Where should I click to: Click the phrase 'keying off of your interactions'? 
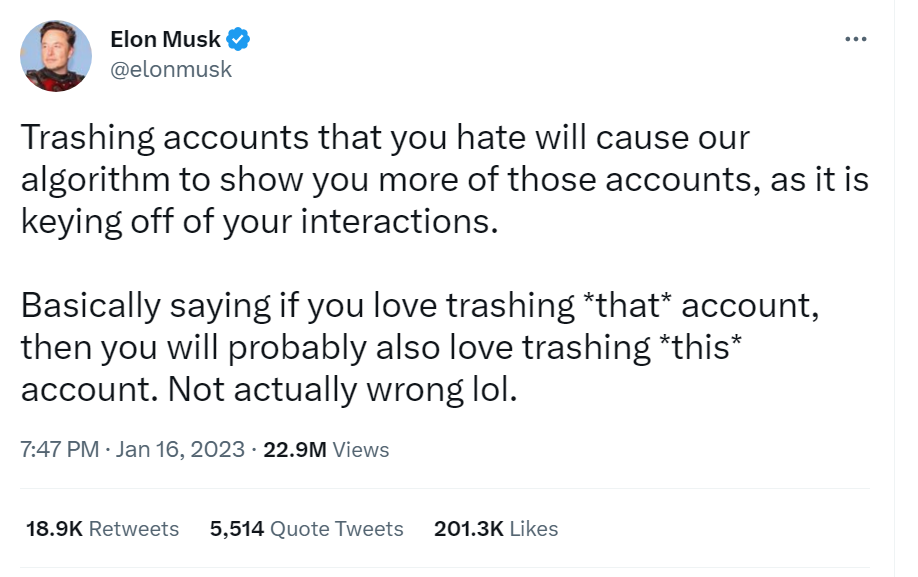(258, 220)
